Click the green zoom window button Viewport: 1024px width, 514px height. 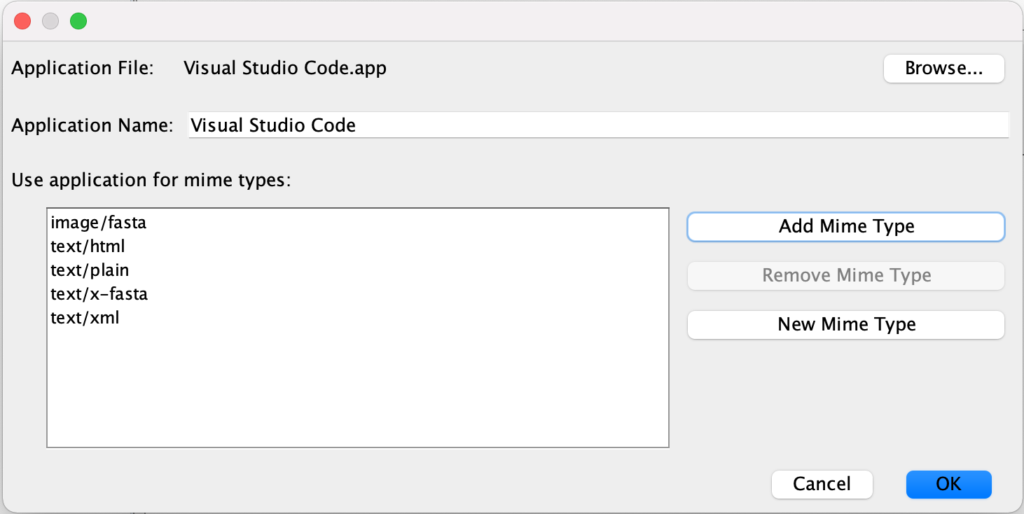coord(78,21)
